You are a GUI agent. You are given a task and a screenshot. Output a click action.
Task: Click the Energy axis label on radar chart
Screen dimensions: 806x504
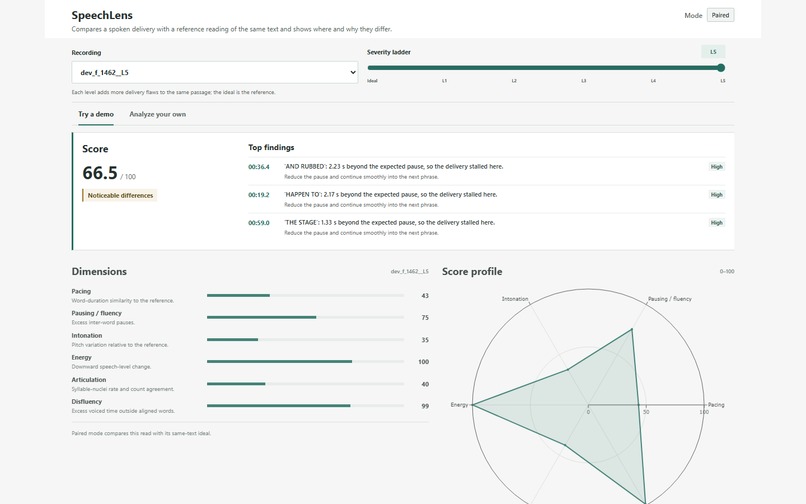click(x=459, y=405)
